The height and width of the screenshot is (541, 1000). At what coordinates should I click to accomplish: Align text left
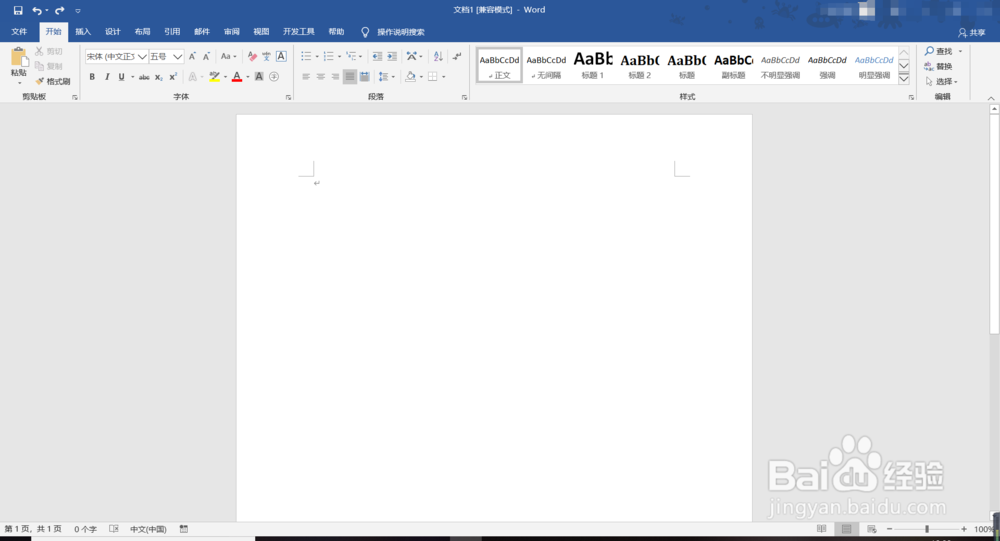(306, 77)
